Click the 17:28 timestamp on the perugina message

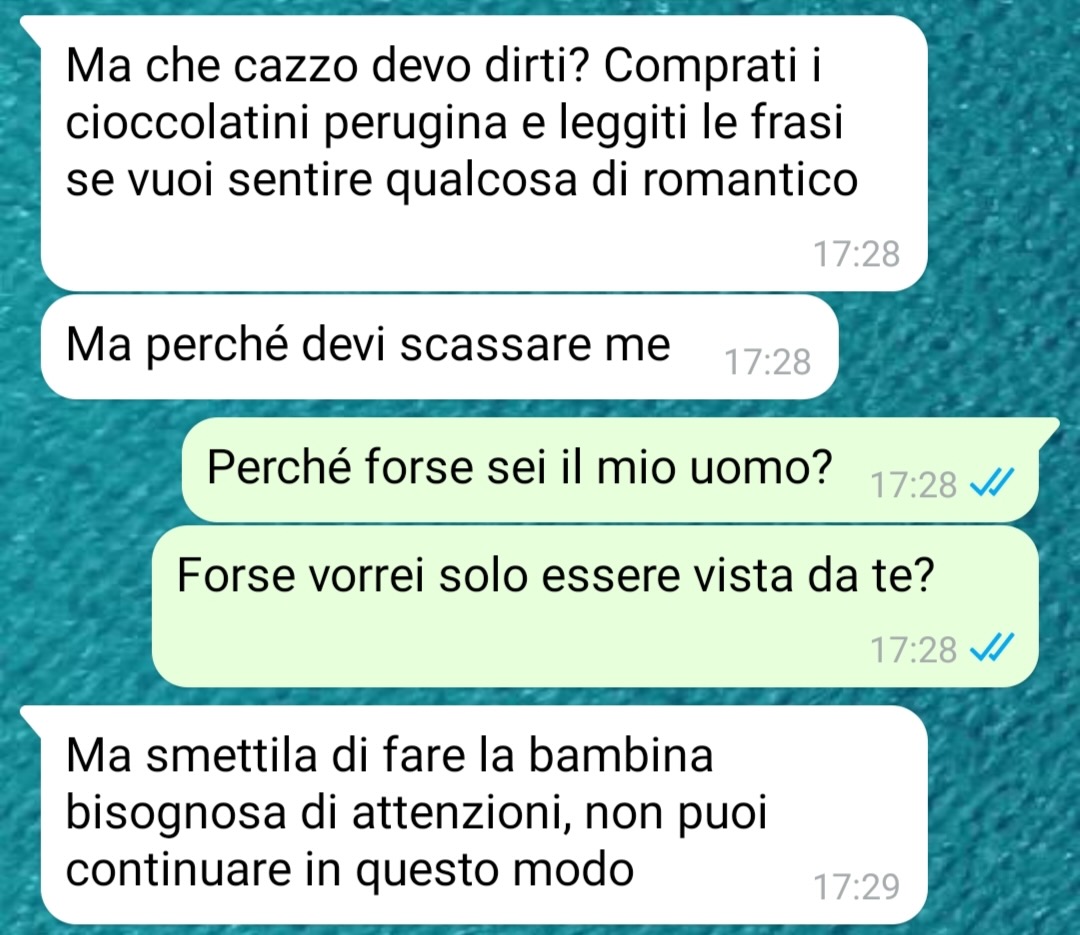click(857, 254)
